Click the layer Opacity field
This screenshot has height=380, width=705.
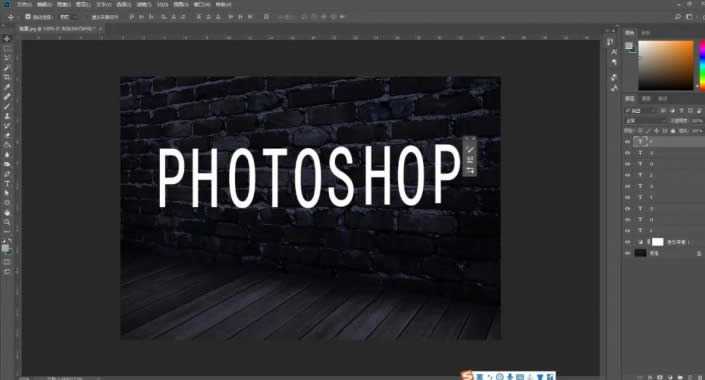(x=697, y=121)
